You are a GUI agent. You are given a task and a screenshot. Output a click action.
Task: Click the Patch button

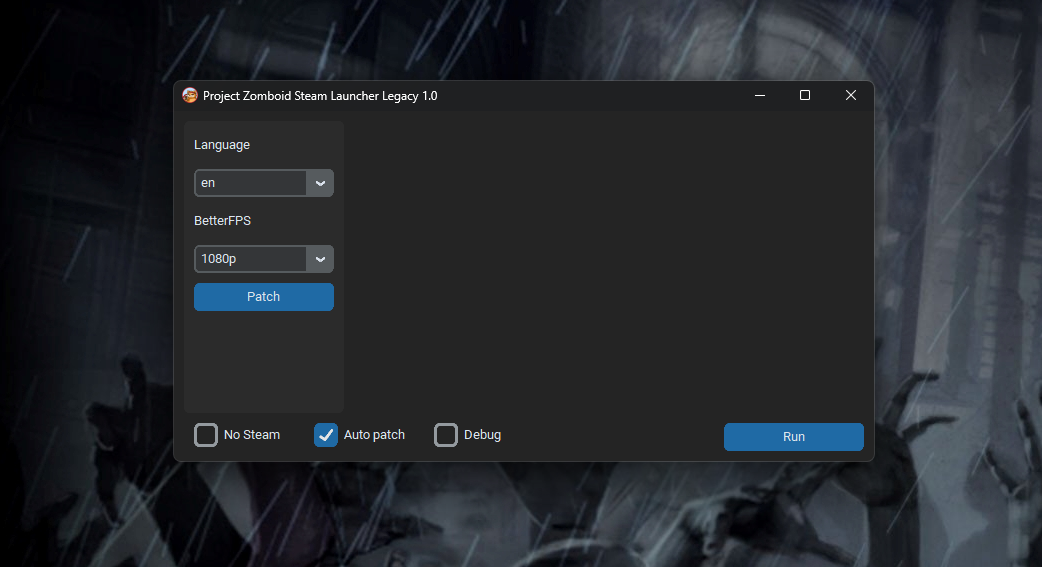(x=264, y=297)
